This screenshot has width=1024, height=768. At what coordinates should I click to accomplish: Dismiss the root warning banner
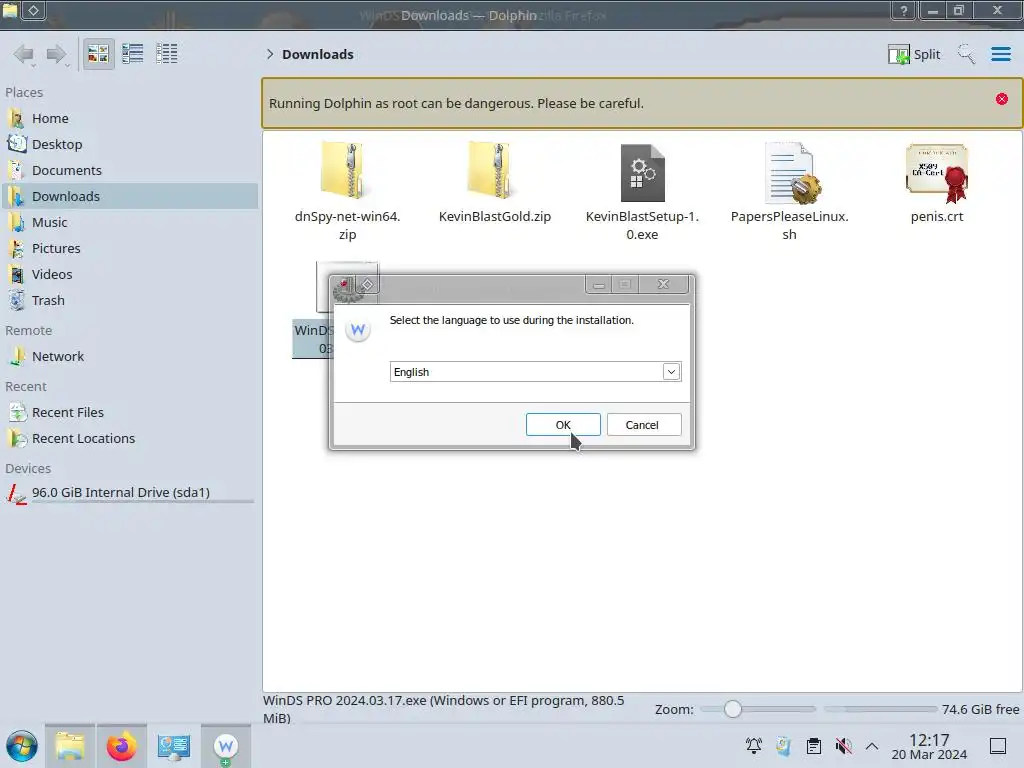point(1002,99)
